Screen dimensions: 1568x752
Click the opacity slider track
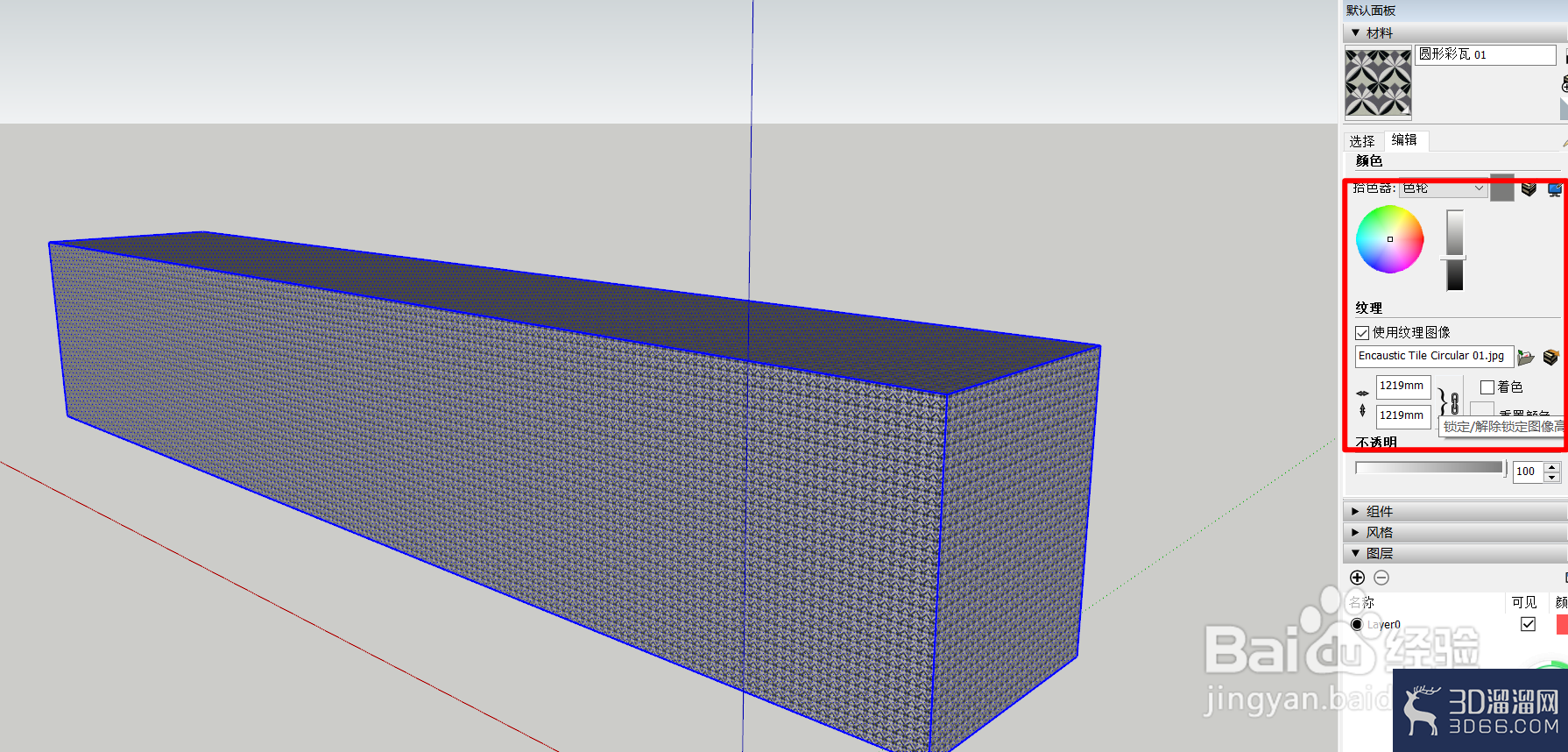coord(1430,468)
